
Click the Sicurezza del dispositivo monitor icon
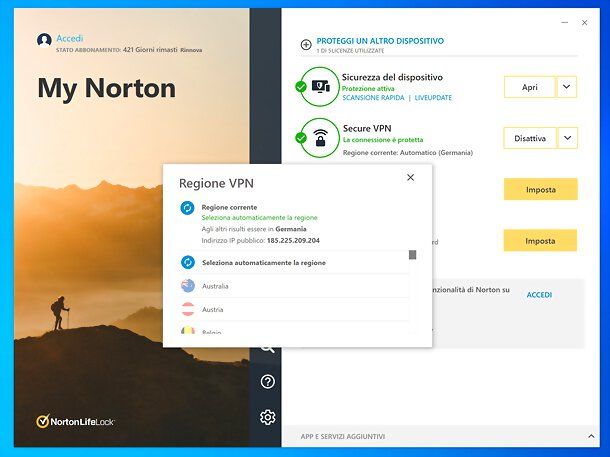[x=321, y=86]
